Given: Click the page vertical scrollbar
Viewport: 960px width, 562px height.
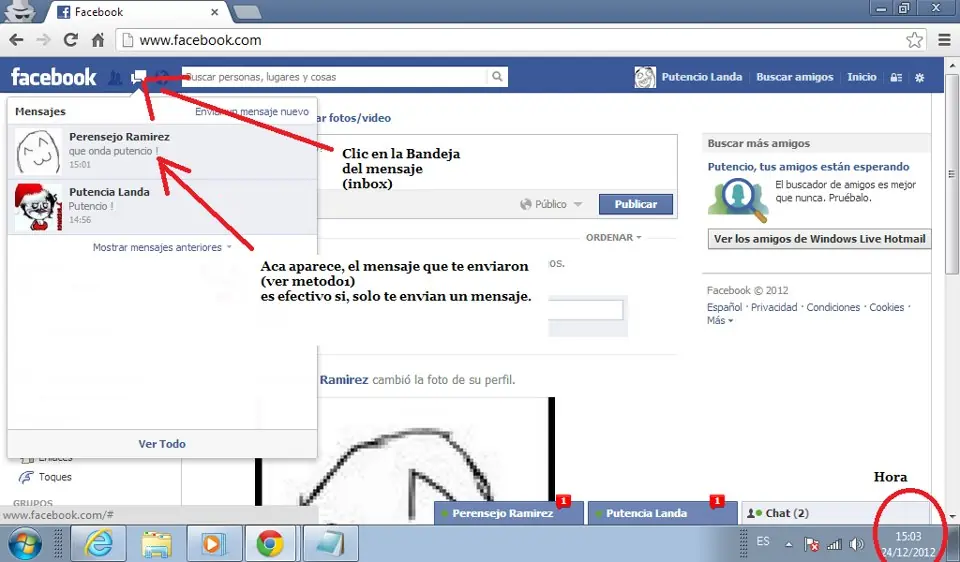Looking at the screenshot, I should [x=952, y=174].
